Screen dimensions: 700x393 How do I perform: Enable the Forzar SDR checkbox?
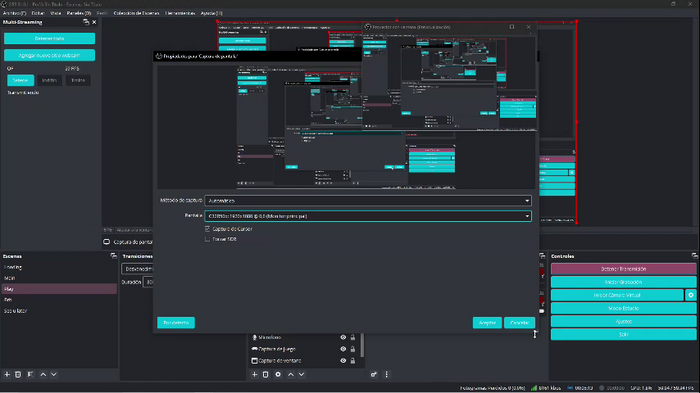click(207, 239)
